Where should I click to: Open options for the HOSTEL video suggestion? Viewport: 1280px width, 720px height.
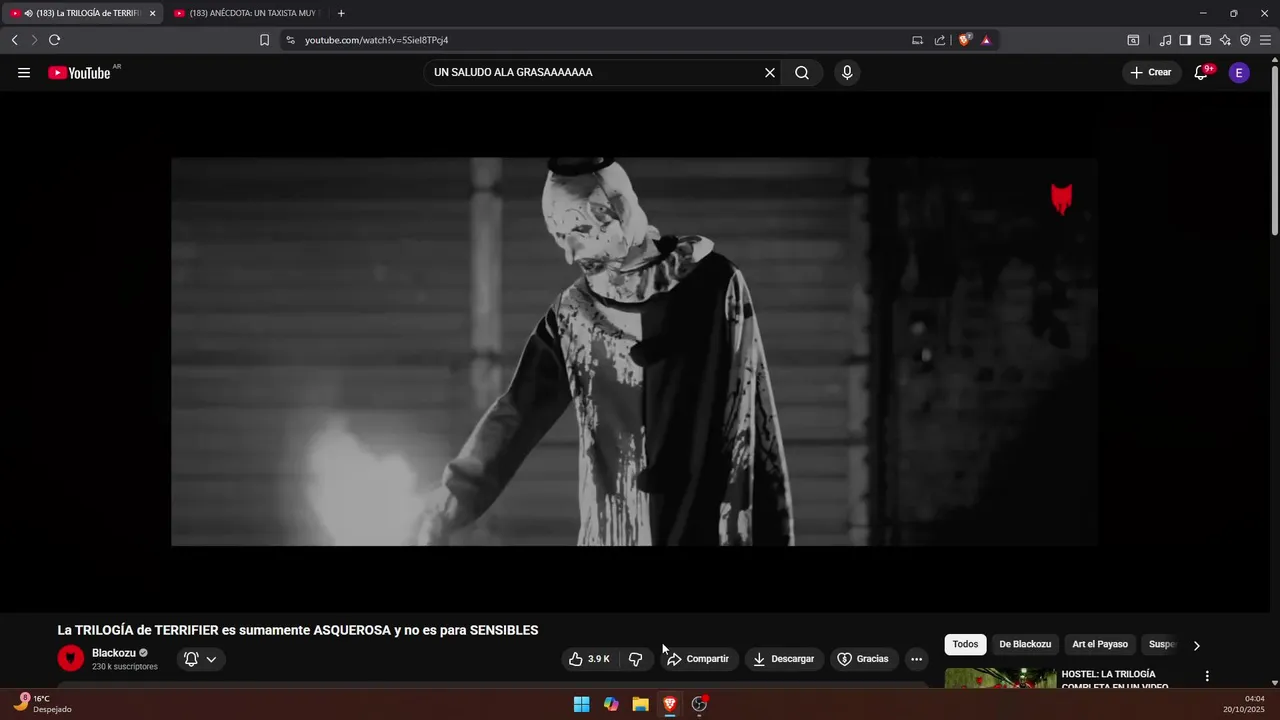1207,676
